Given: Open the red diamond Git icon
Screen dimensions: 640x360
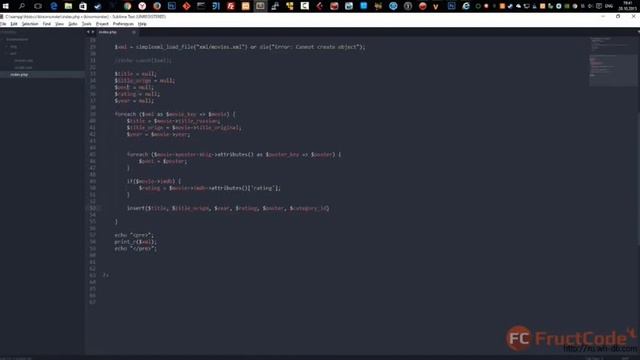Looking at the screenshot, I should click(x=187, y=6).
